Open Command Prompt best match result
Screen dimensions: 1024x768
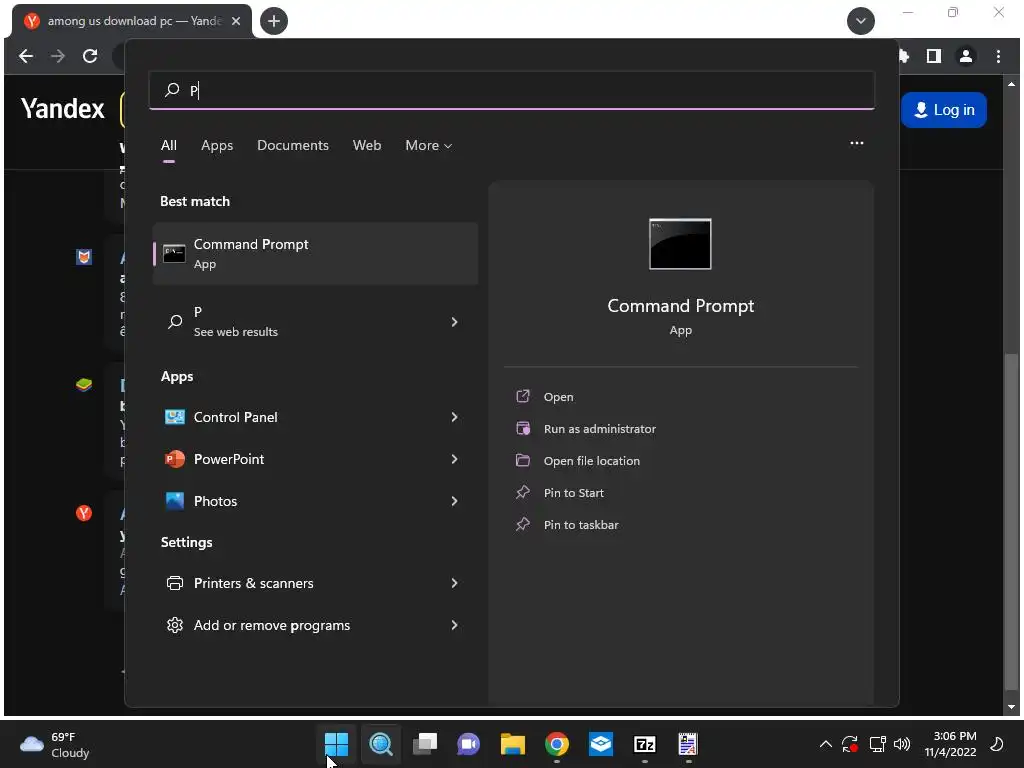pyautogui.click(x=315, y=253)
